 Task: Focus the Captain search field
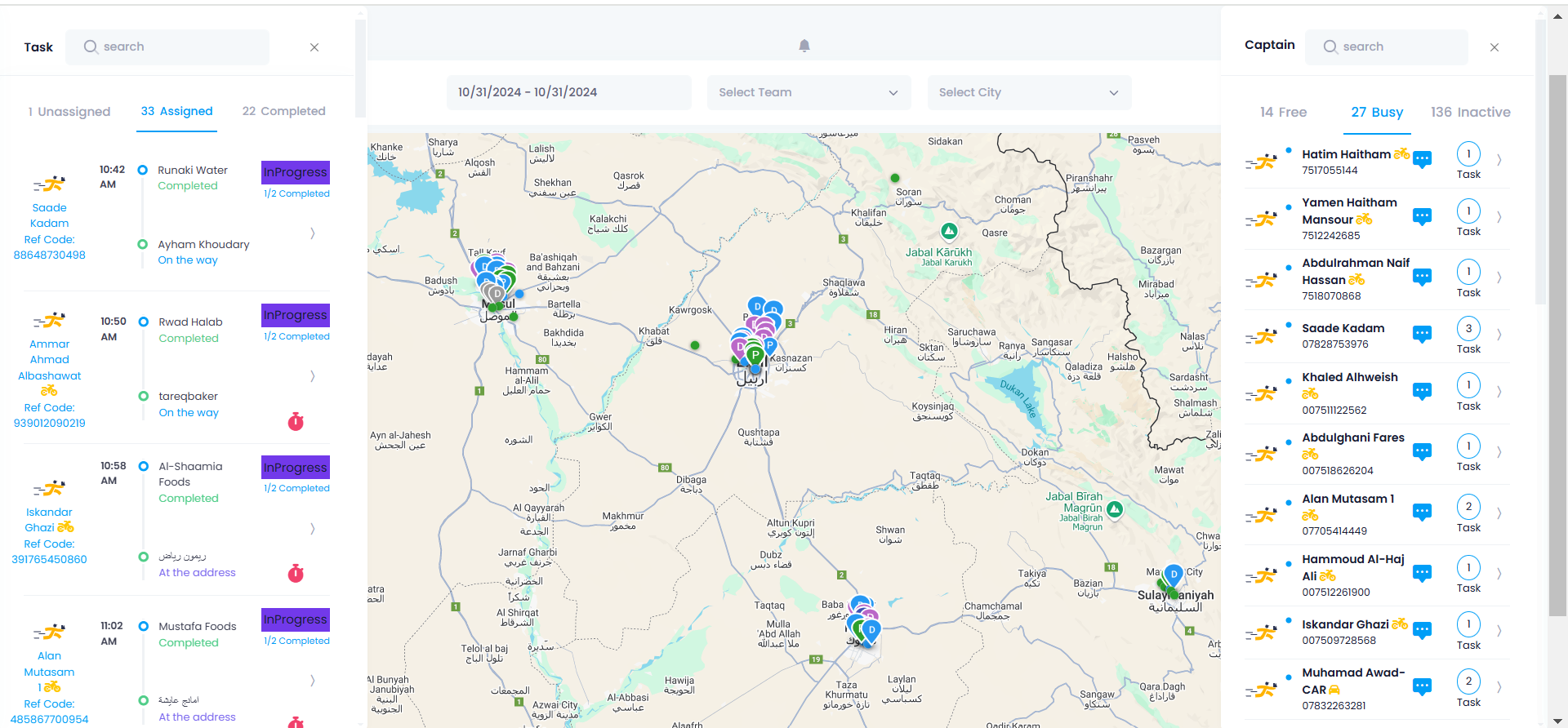pyautogui.click(x=1387, y=47)
